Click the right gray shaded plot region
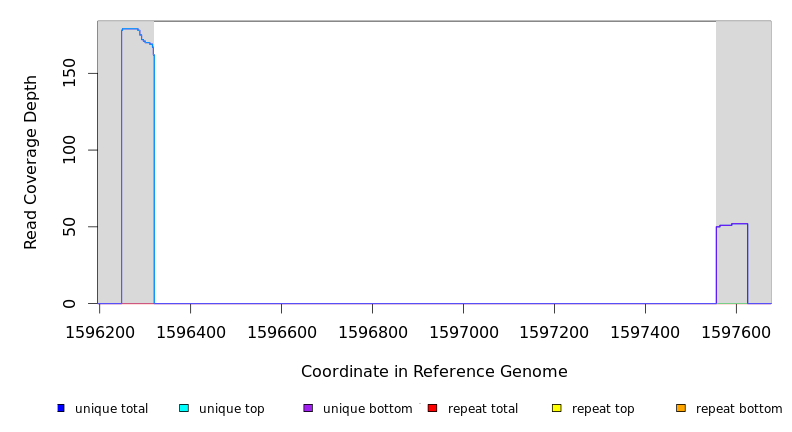 click(x=744, y=120)
